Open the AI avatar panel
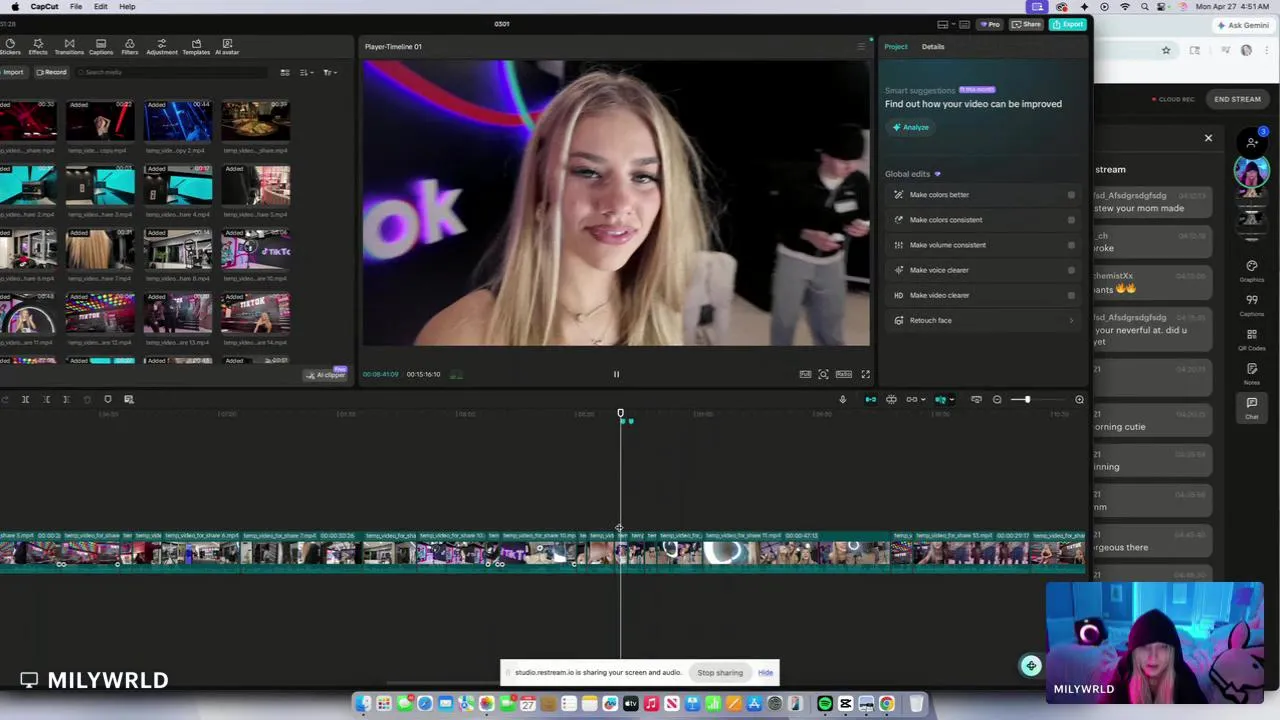This screenshot has width=1280, height=720. tap(227, 47)
